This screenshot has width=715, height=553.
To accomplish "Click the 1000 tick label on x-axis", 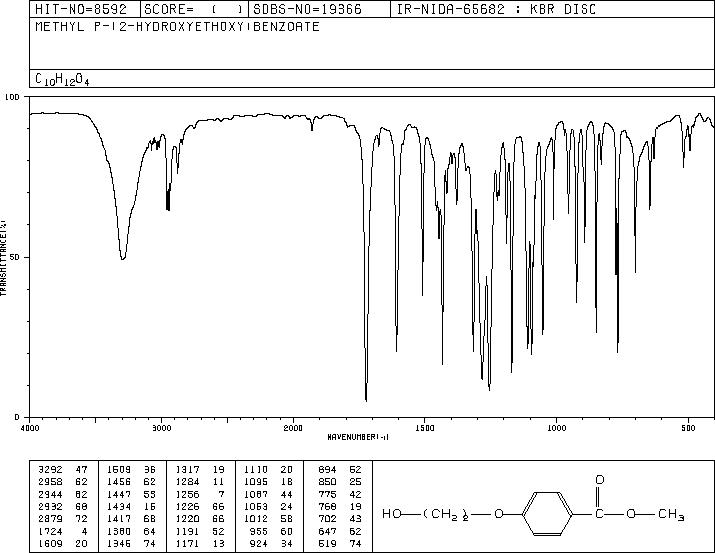I will 556,428.
